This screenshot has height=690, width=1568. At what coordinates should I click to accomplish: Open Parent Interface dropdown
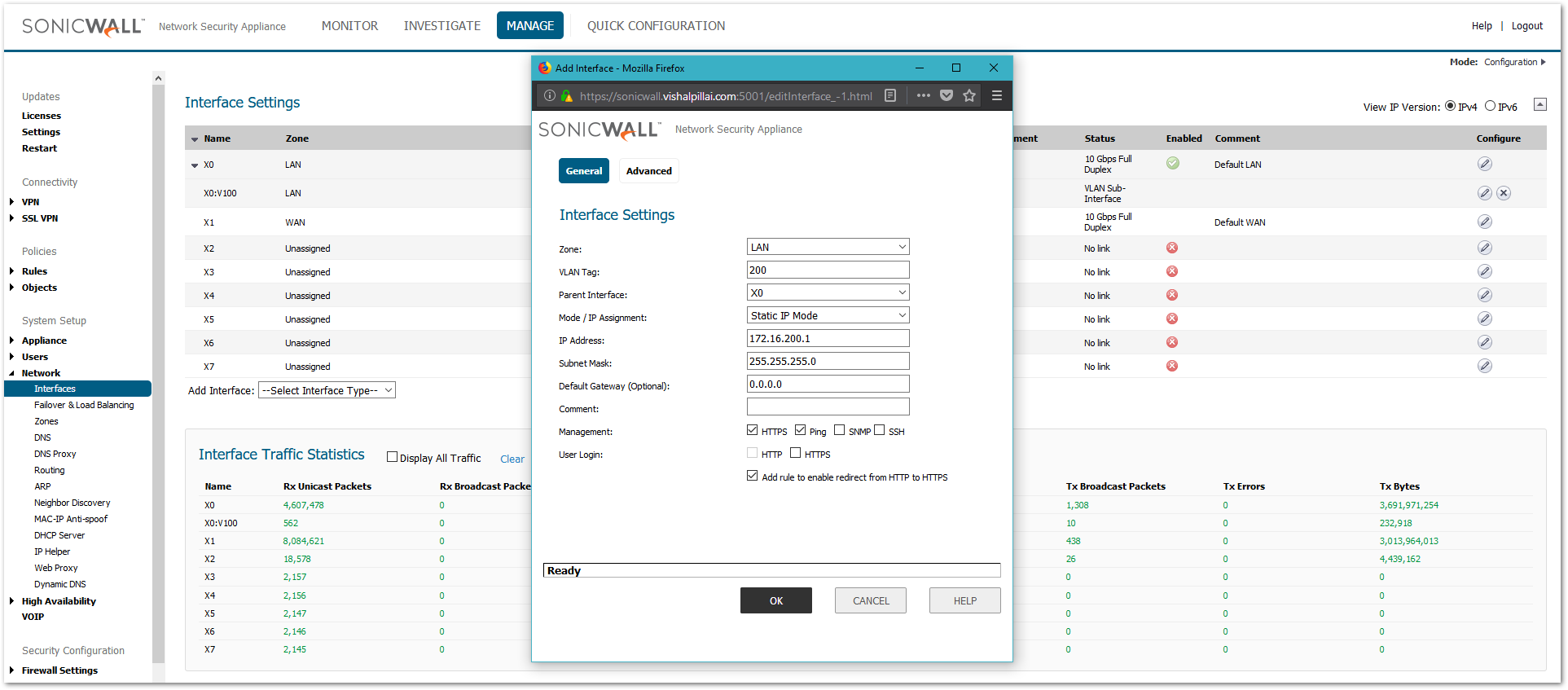[828, 292]
